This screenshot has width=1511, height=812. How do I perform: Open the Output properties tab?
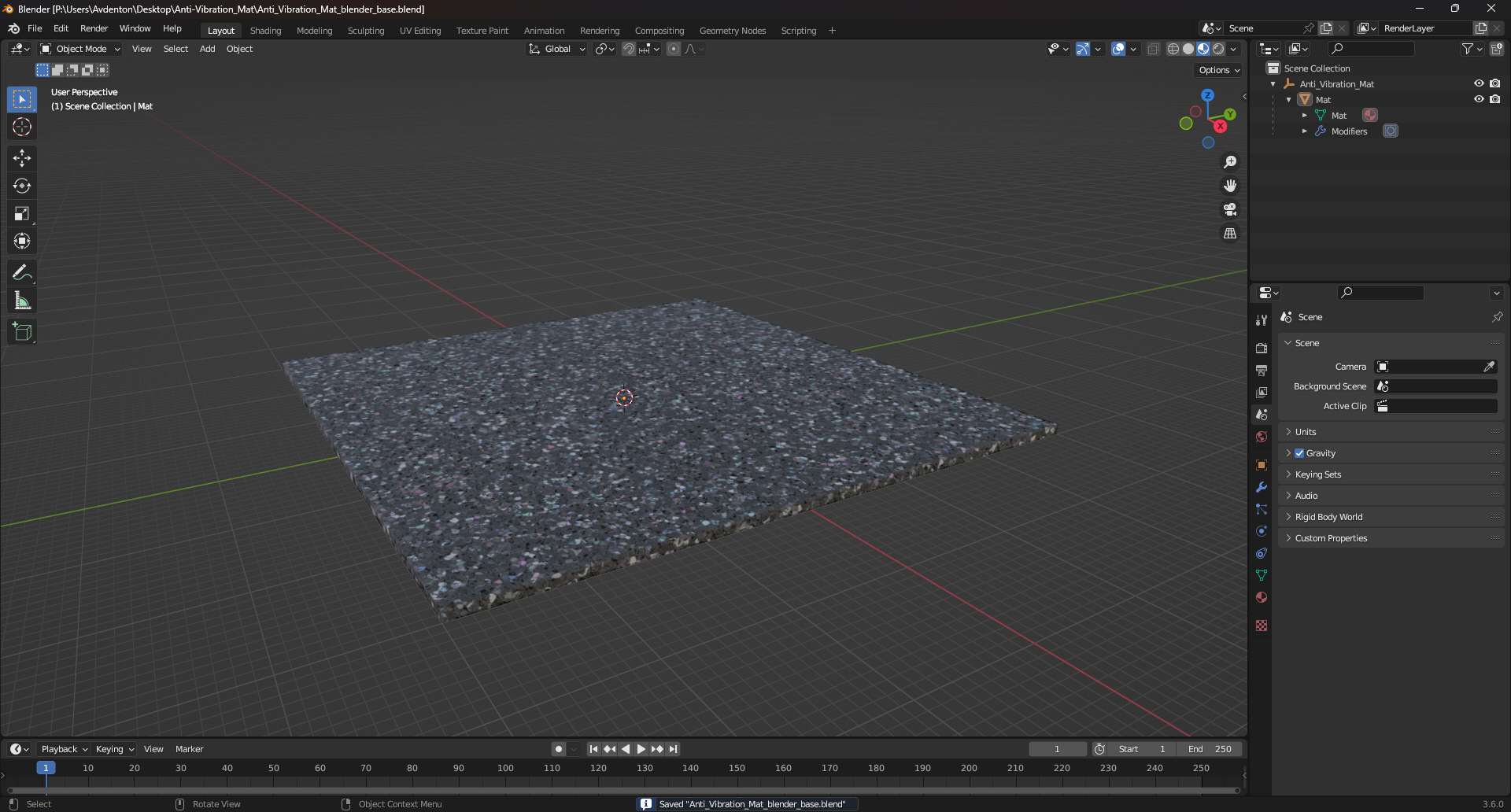pyautogui.click(x=1262, y=370)
